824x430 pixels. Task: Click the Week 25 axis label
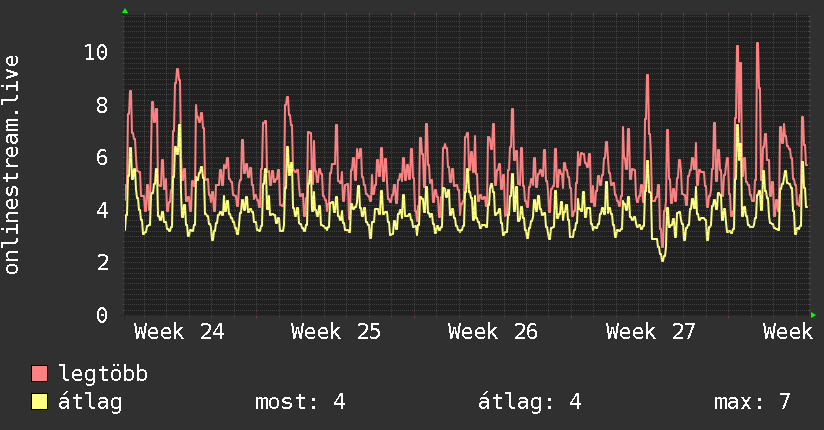[336, 332]
